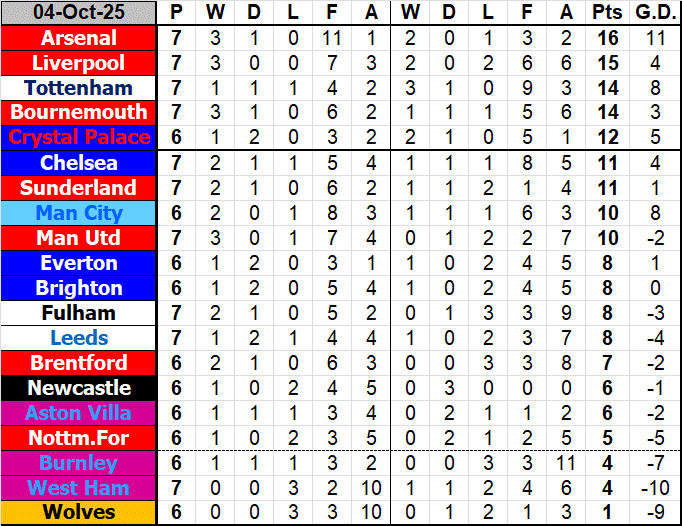Click the Crystal Palace team name
This screenshot has height=526, width=682.
point(79,138)
